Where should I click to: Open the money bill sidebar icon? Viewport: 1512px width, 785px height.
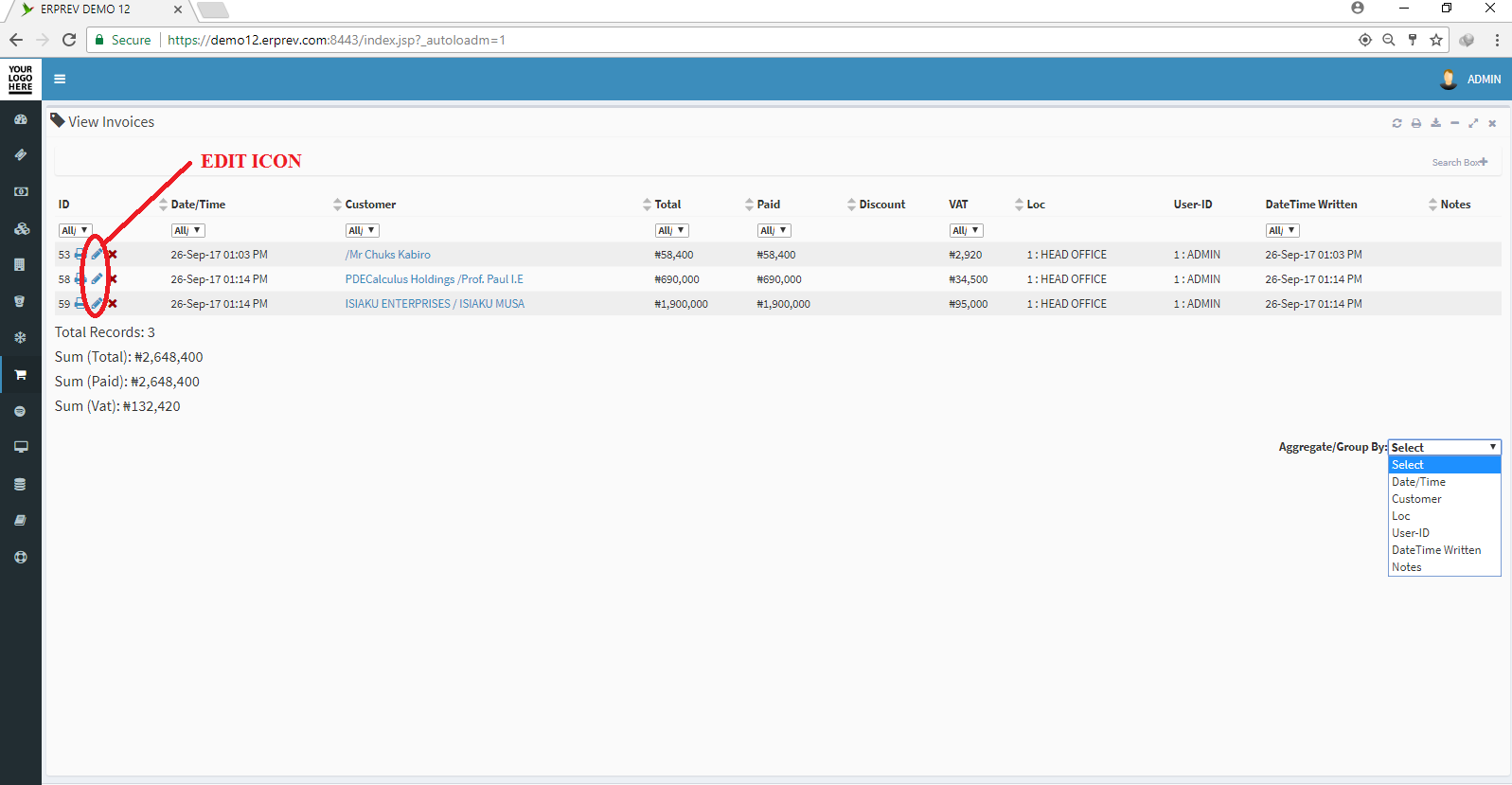(21, 191)
